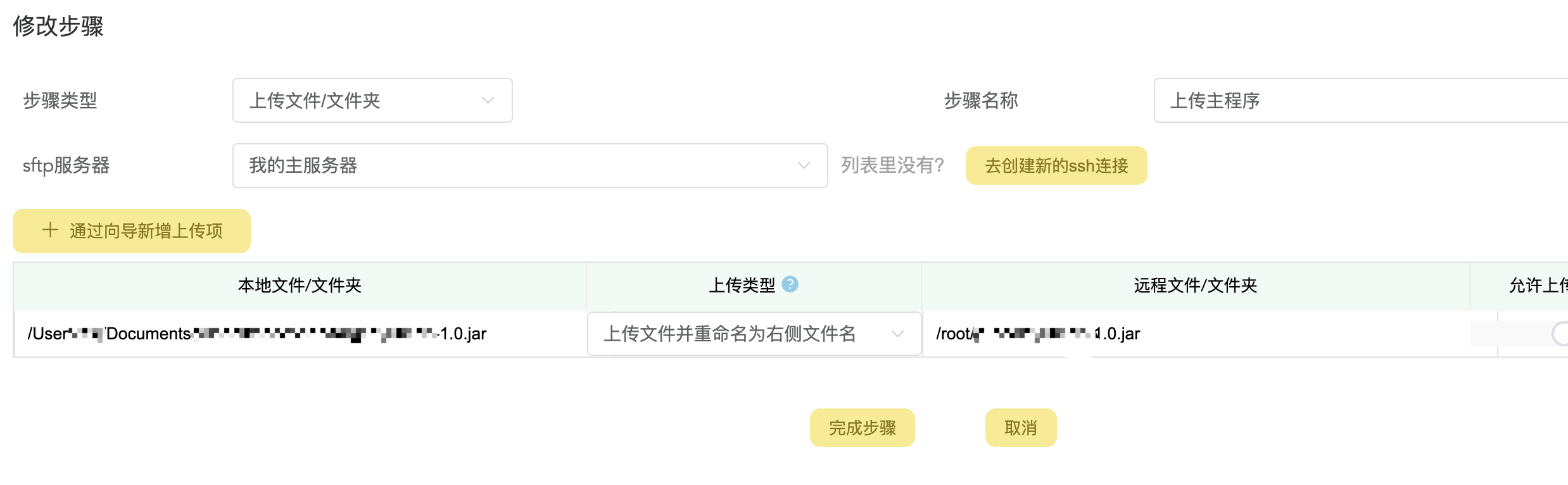This screenshot has height=485, width=1568.
Task: Toggle the allow upload switch in row
Action: [x=1560, y=334]
